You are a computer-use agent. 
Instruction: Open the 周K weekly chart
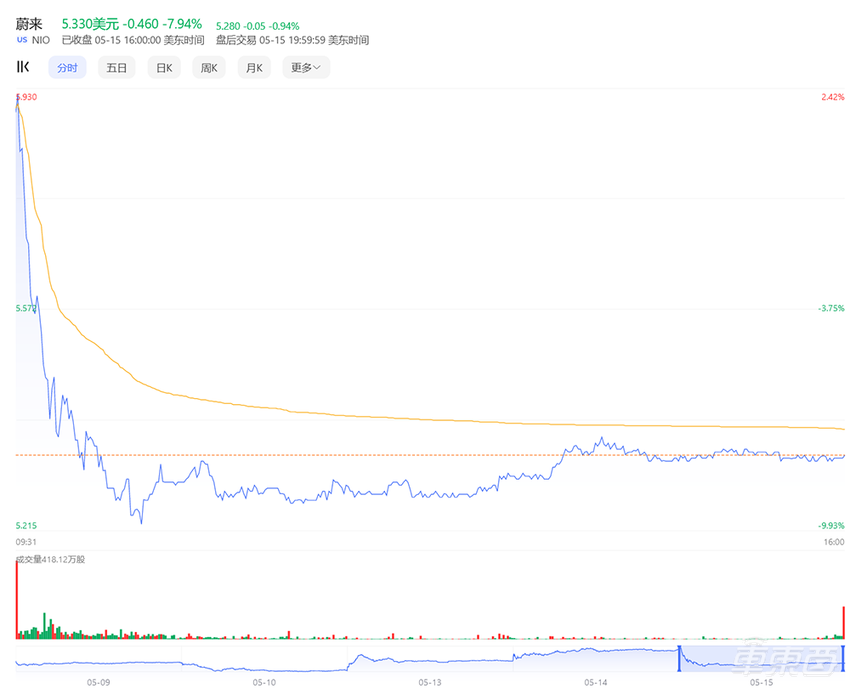click(209, 68)
